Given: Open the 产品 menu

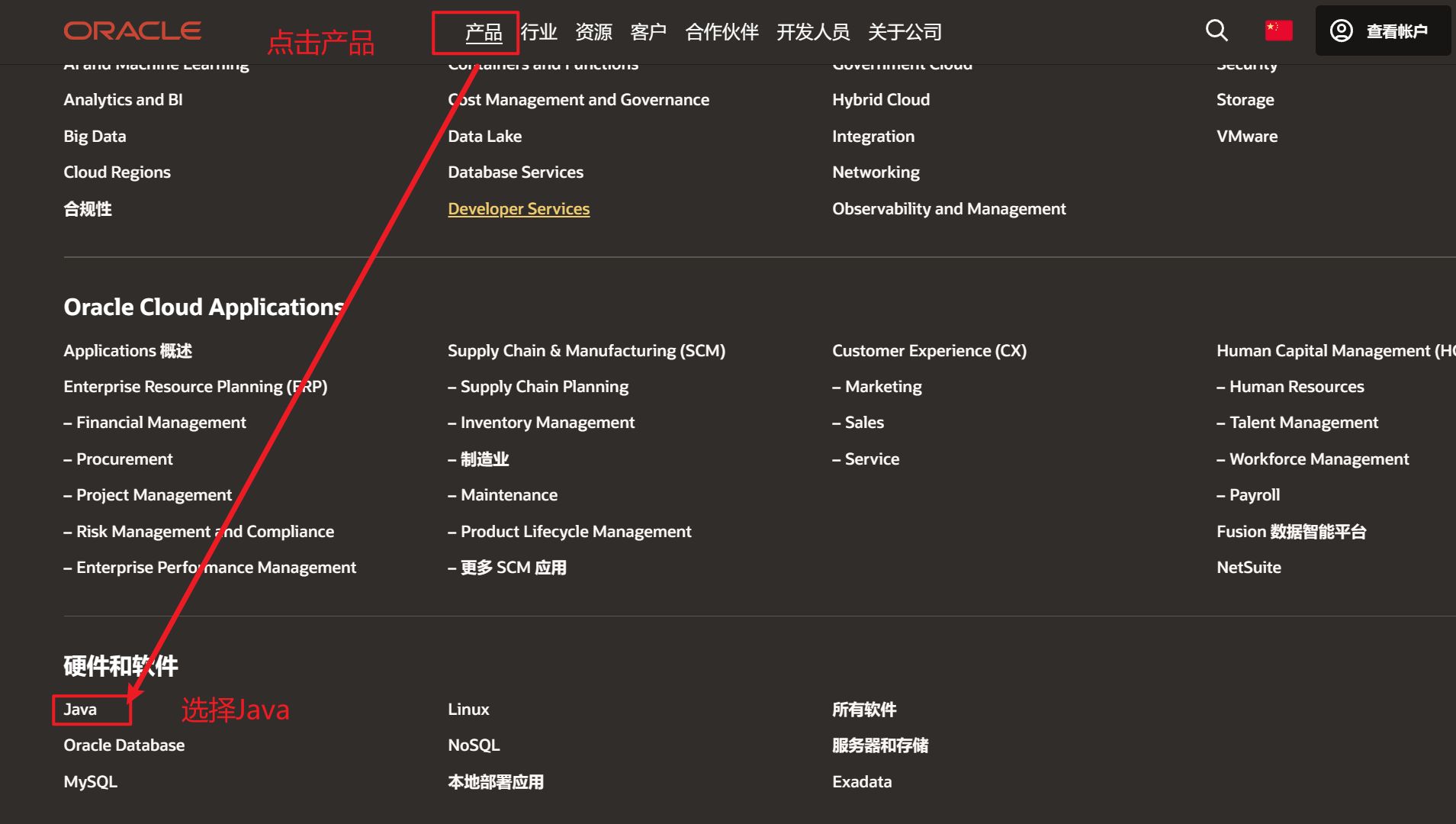Looking at the screenshot, I should coord(484,32).
